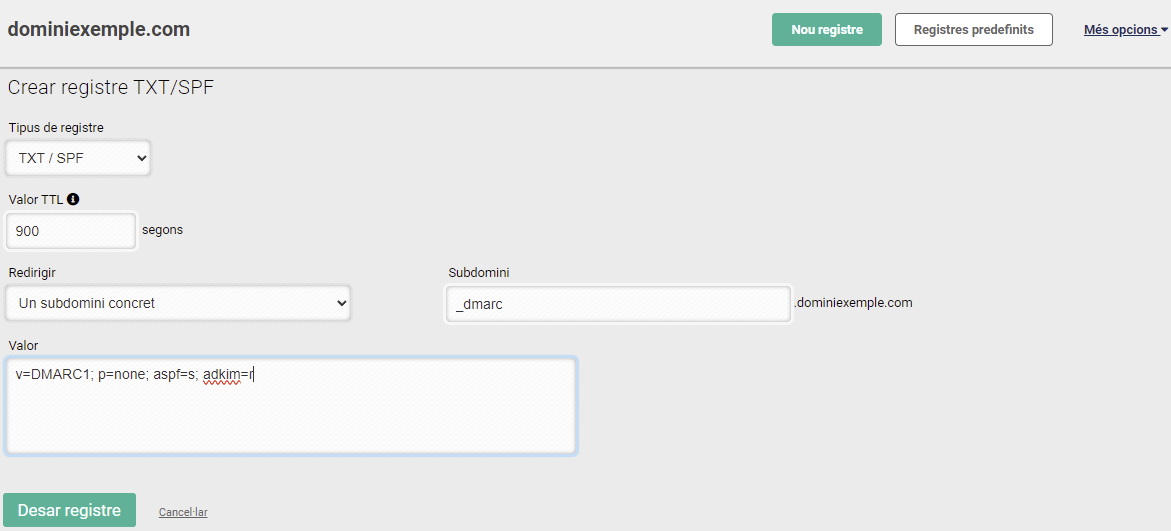Click the Valor TTL label
Screen dimensions: 1171x531
pyautogui.click(x=36, y=199)
